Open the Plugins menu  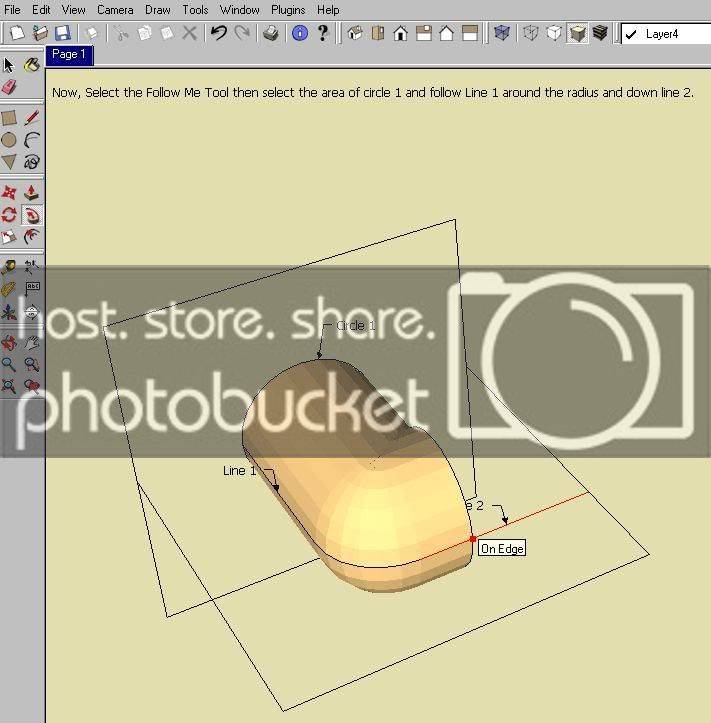point(288,10)
